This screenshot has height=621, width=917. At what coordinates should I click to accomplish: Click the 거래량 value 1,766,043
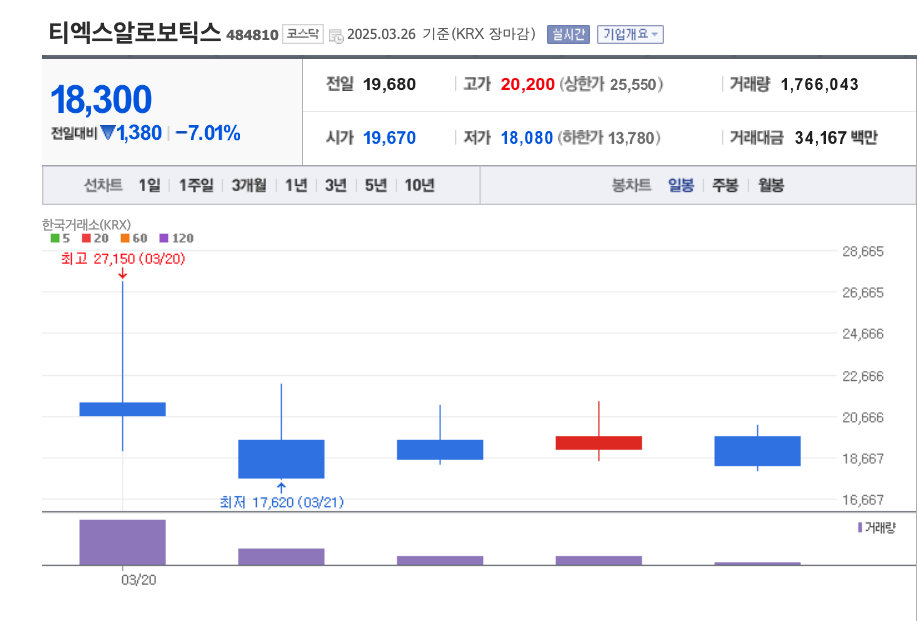point(820,84)
